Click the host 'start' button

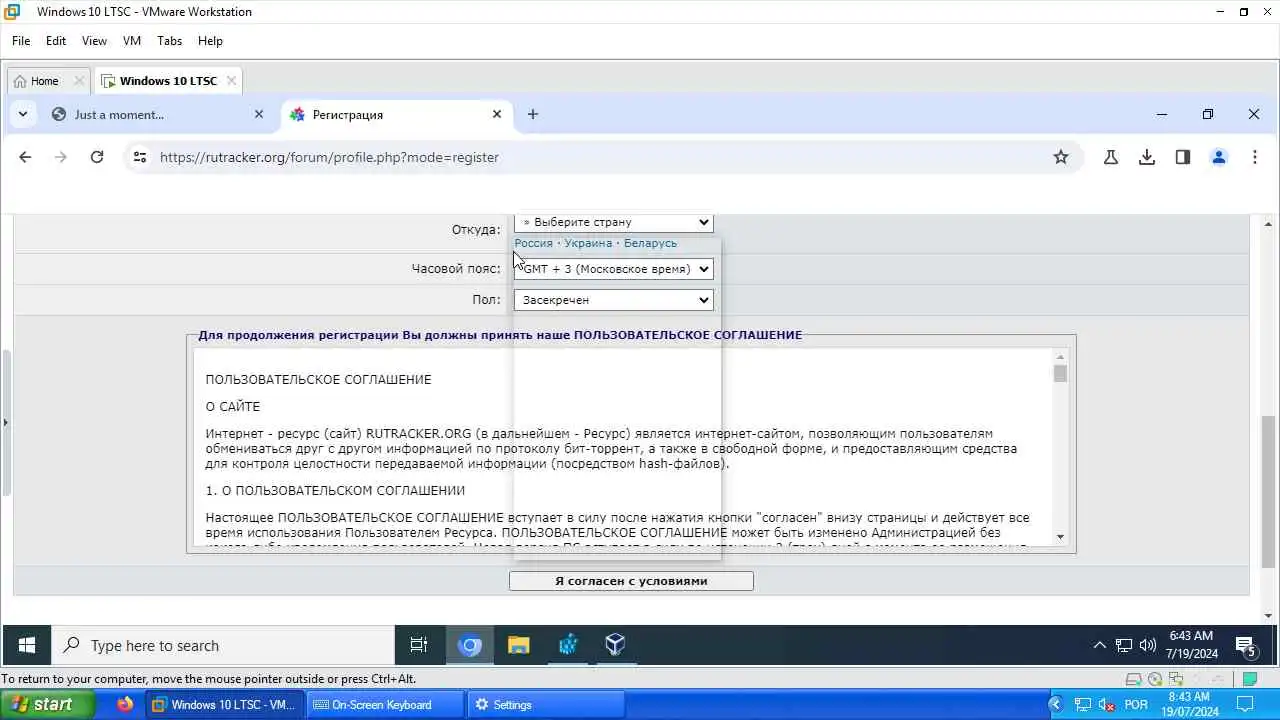47,705
